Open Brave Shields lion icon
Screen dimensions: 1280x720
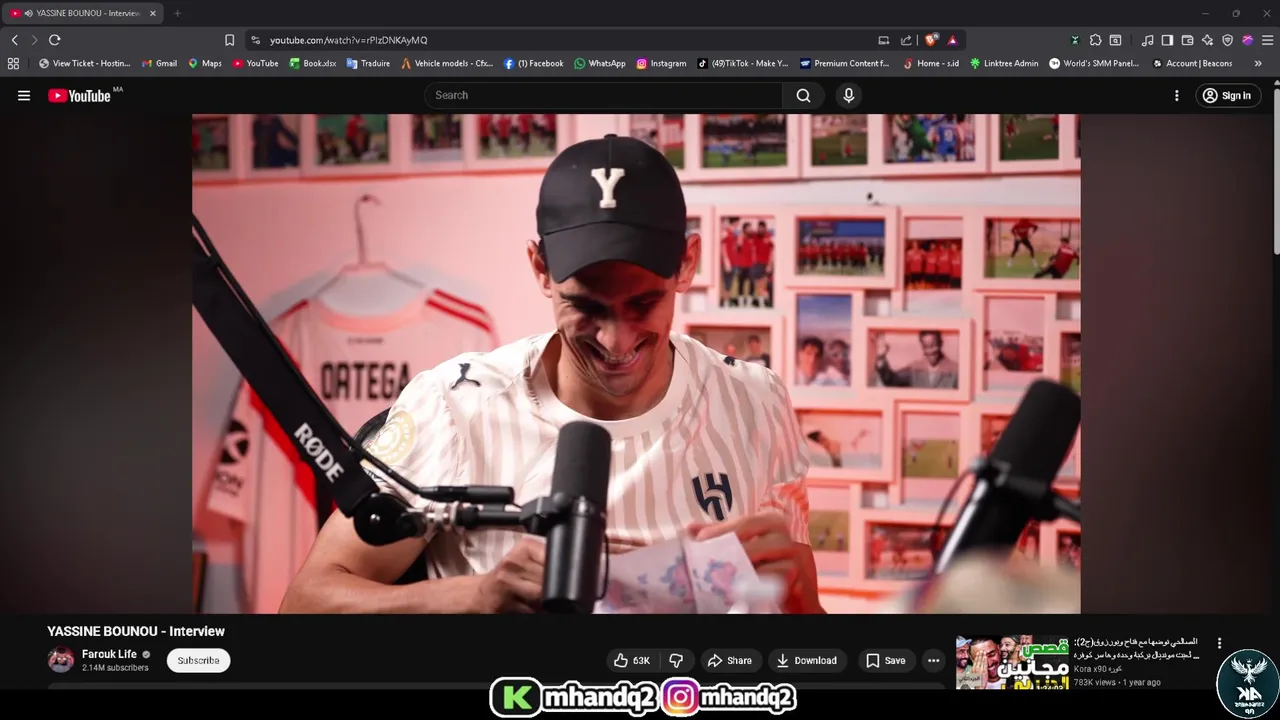pyautogui.click(x=931, y=40)
